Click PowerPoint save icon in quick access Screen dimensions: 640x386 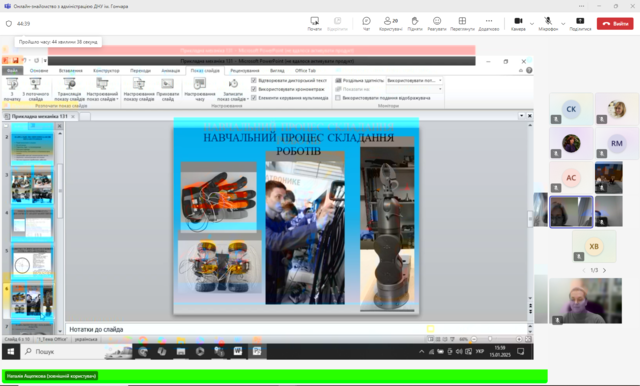point(15,61)
